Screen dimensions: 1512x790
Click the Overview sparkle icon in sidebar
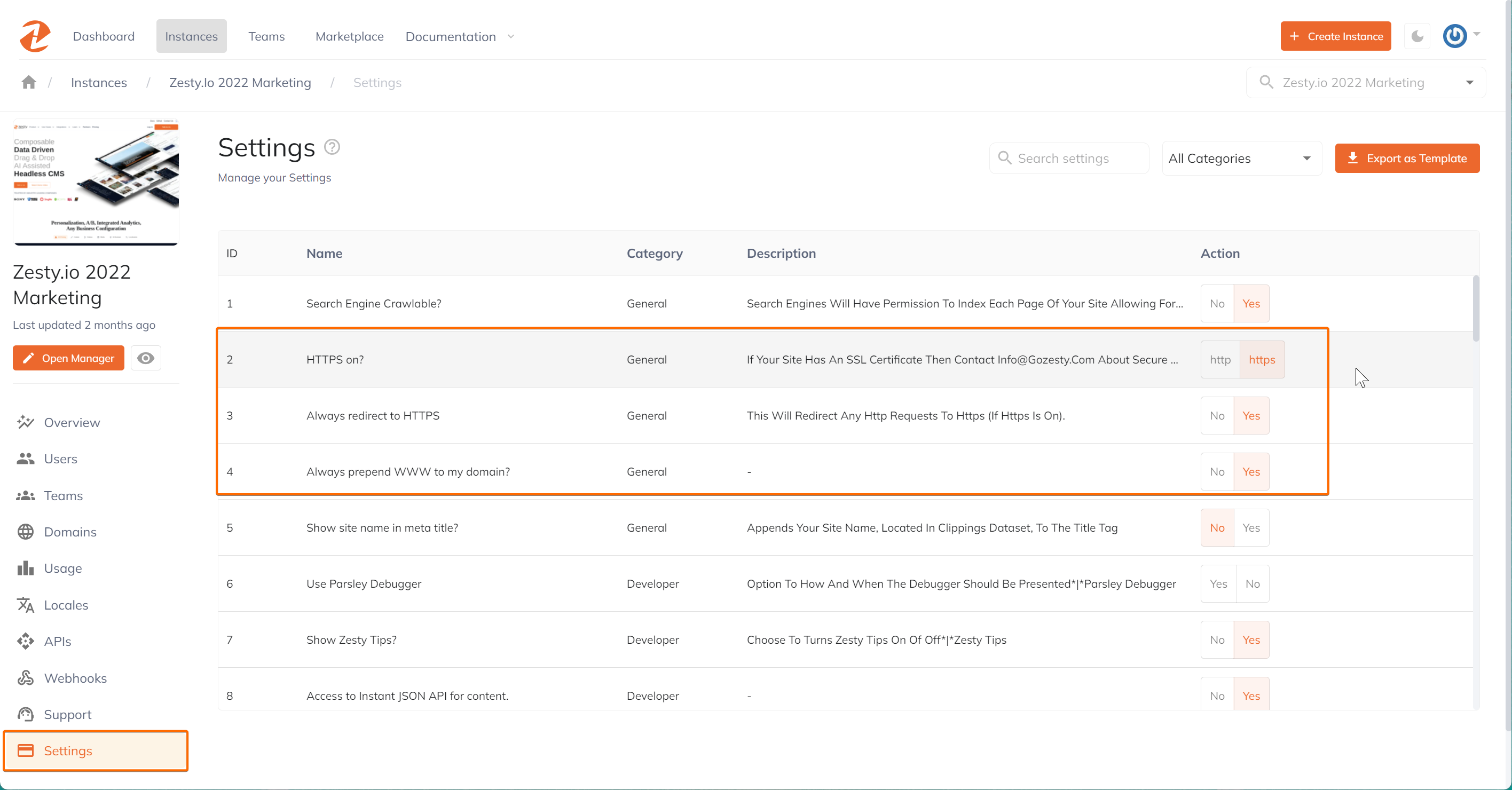point(25,422)
